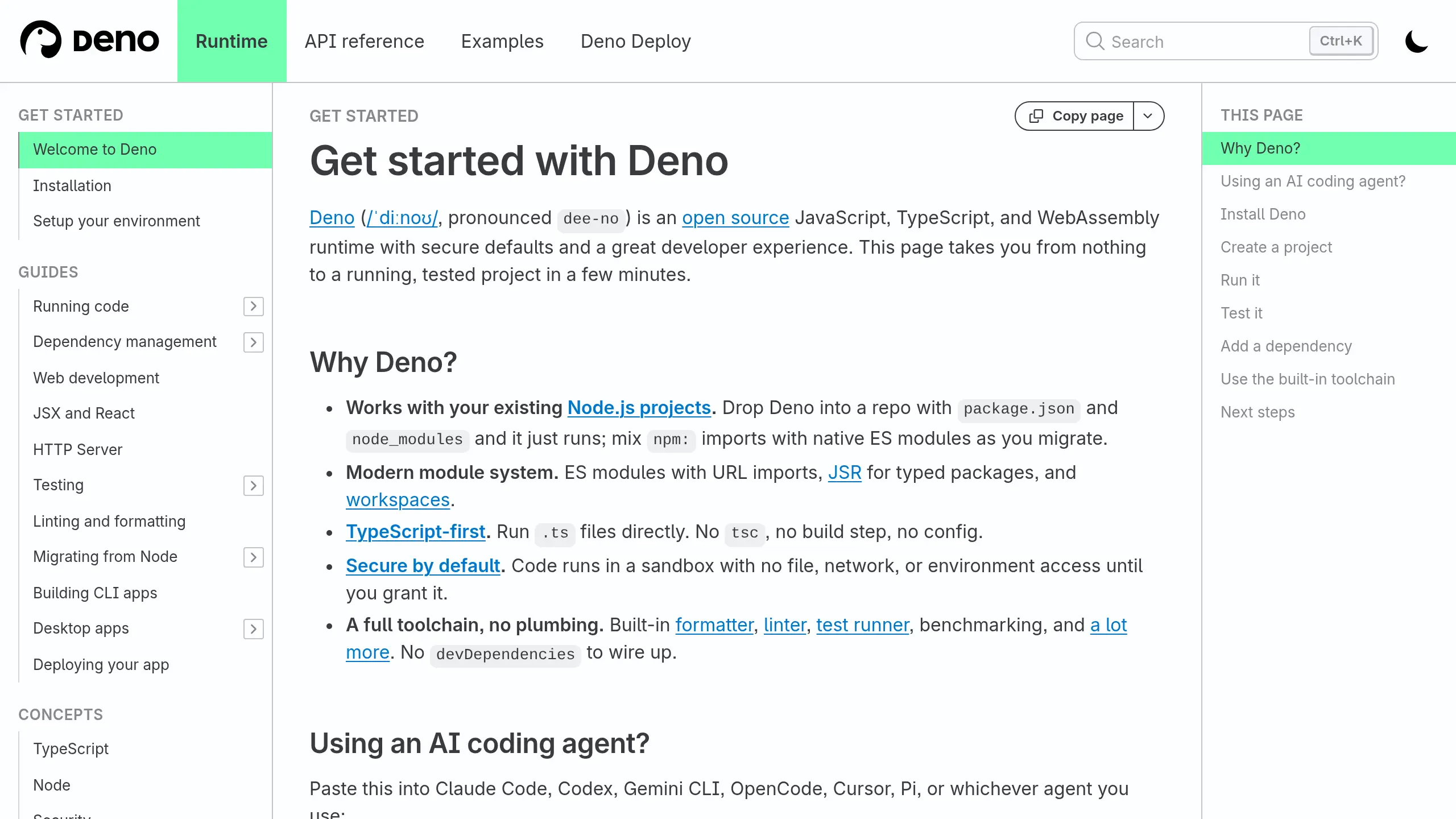Click the copy icon in Copy page button
Screen dimensions: 1456x819
pyautogui.click(x=1036, y=116)
